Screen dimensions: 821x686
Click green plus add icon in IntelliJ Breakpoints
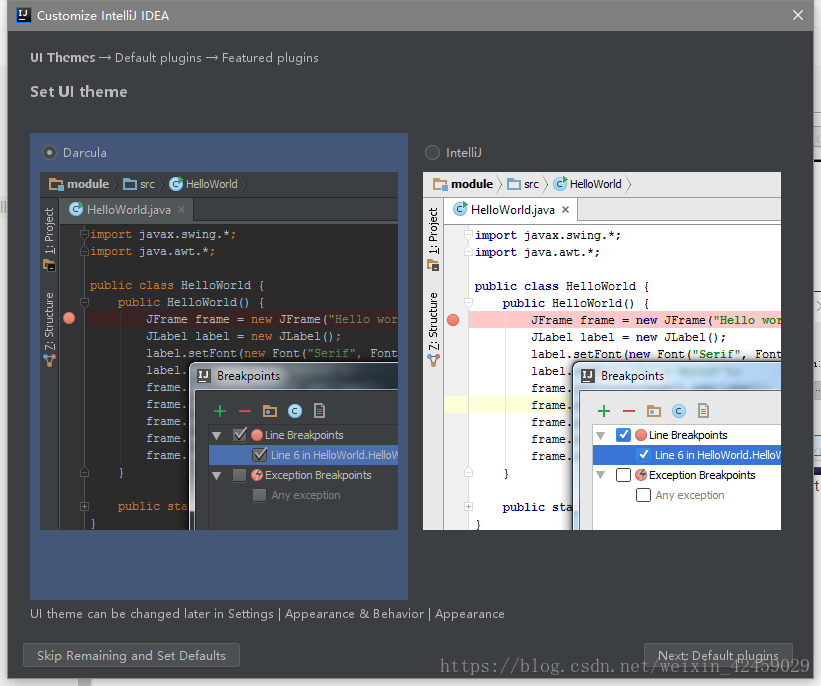coord(604,411)
